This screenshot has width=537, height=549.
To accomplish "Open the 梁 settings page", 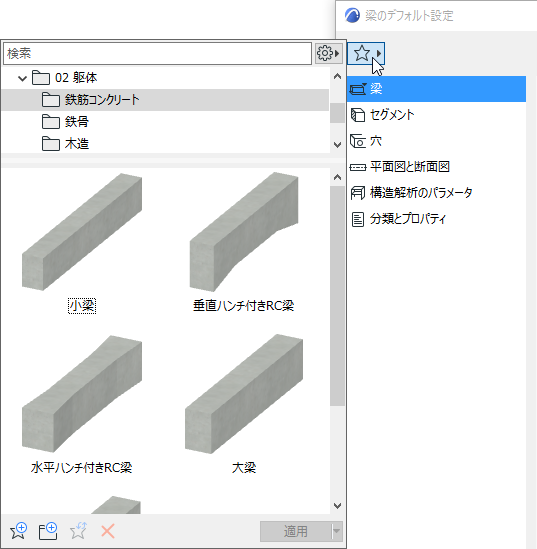I will coord(436,89).
